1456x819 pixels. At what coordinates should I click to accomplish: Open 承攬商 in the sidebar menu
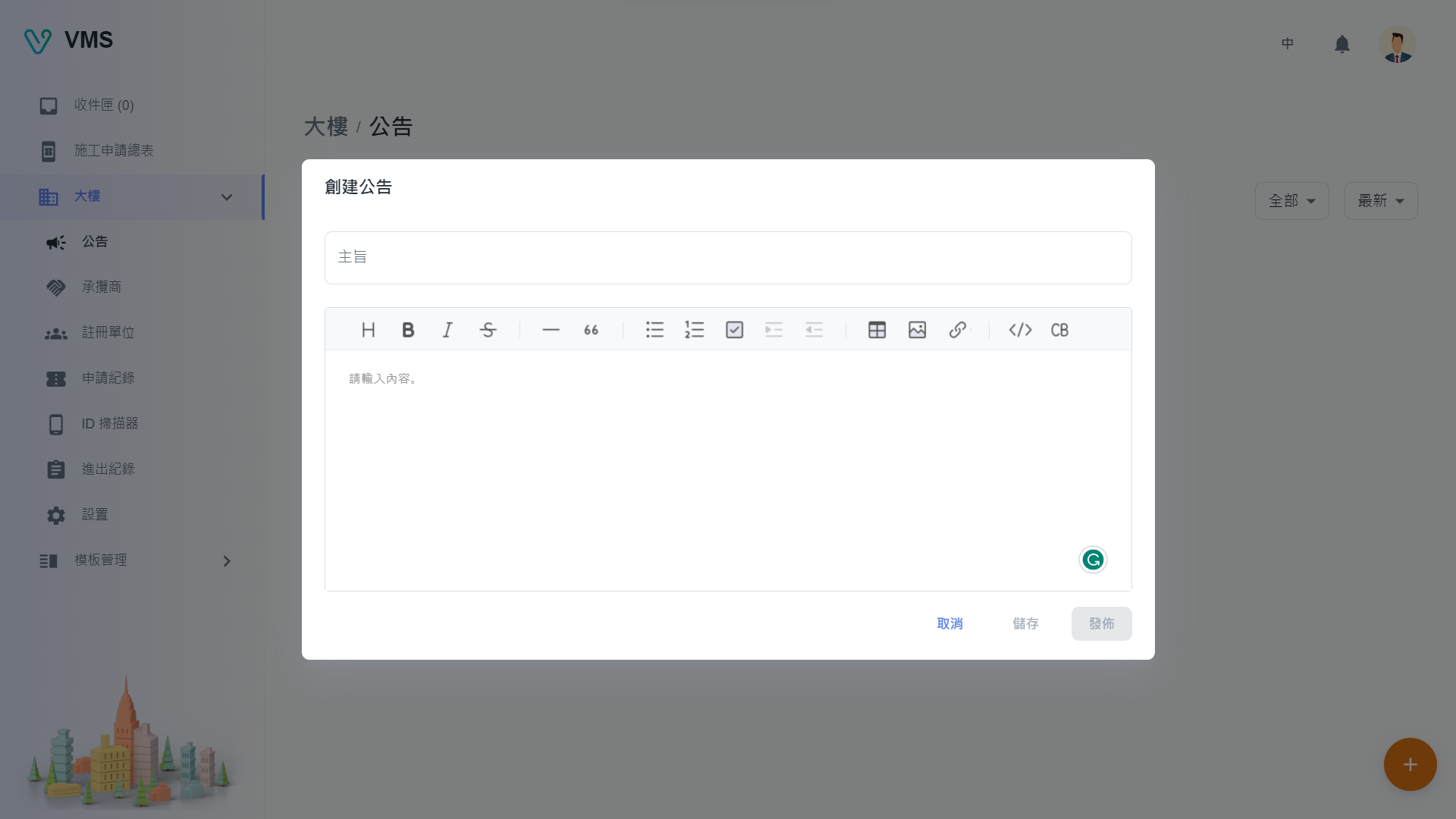102,287
